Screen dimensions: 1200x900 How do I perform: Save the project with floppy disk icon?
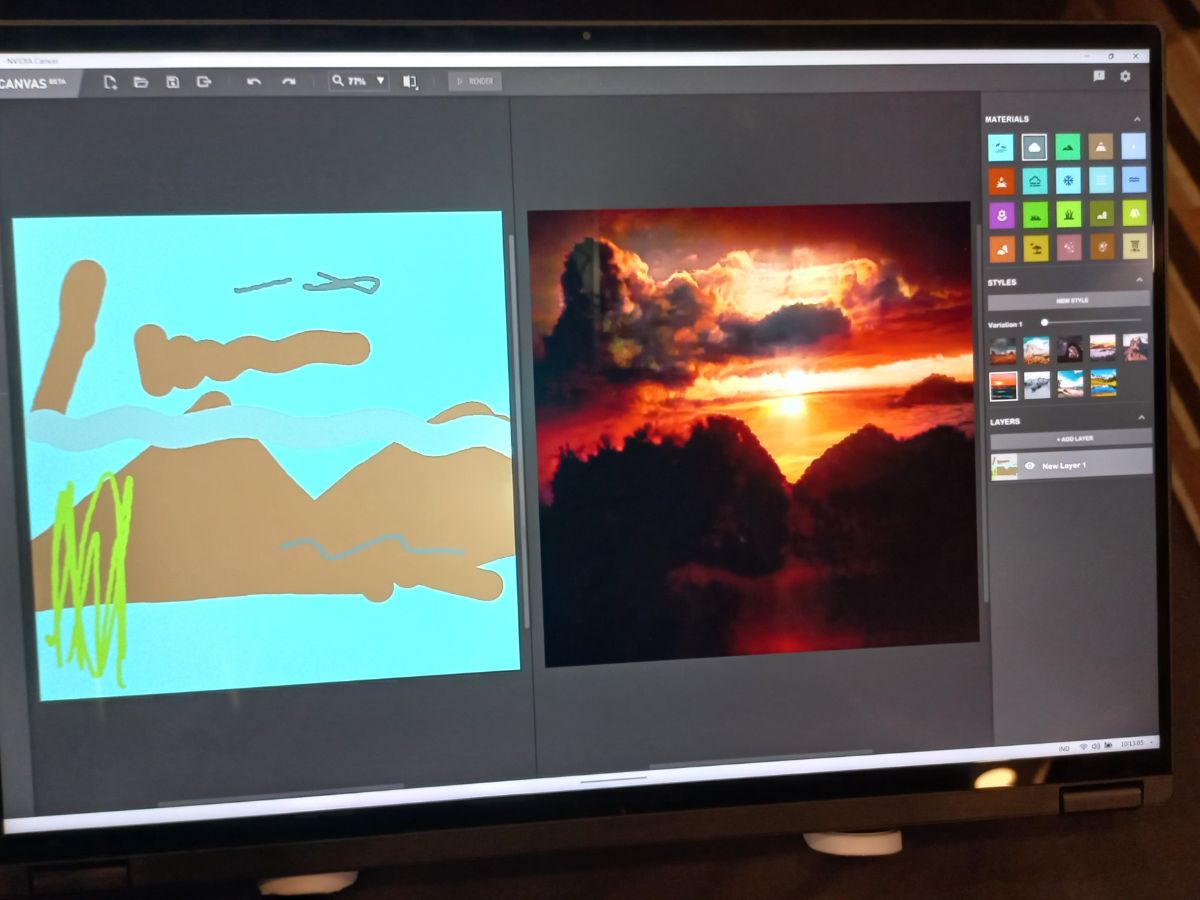point(172,82)
